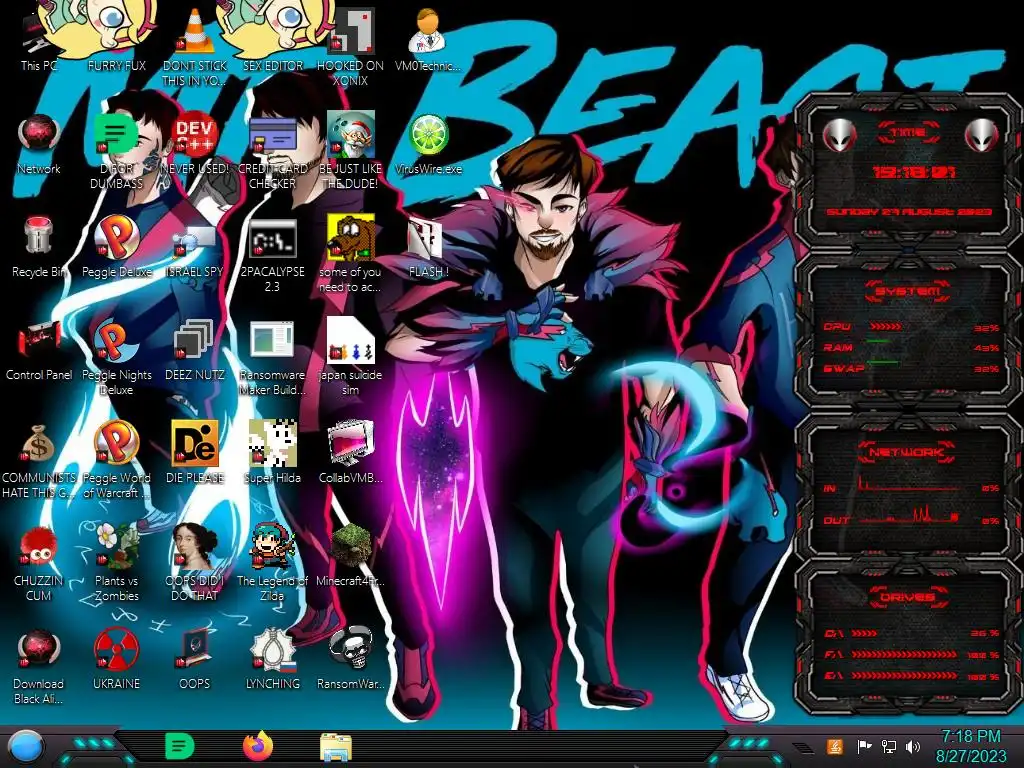Click the TIME gadget header
This screenshot has height=768, width=1024.
(x=908, y=133)
